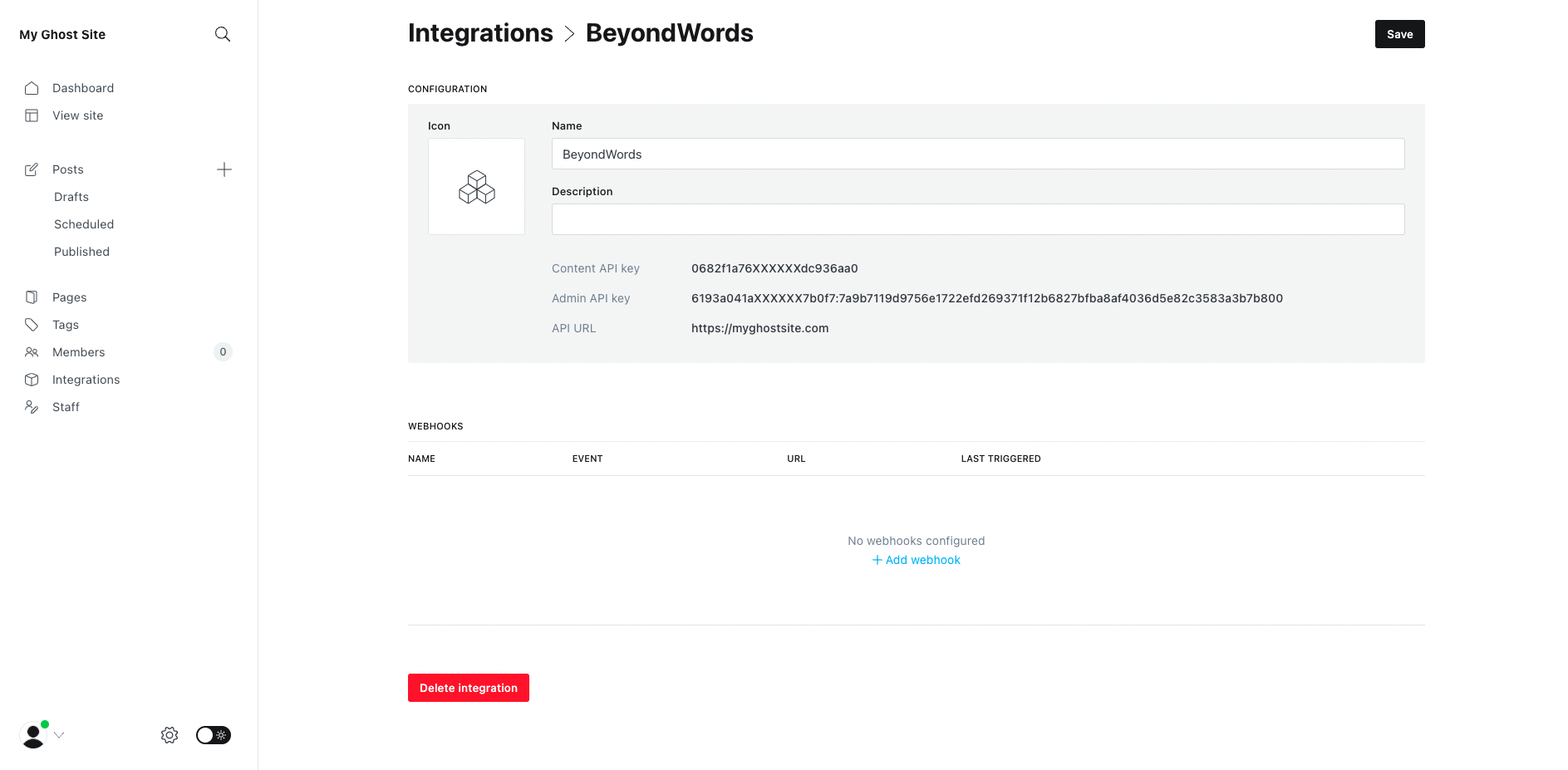Click the No webhooks configured message
Viewport: 1568px width, 770px height.
point(917,541)
